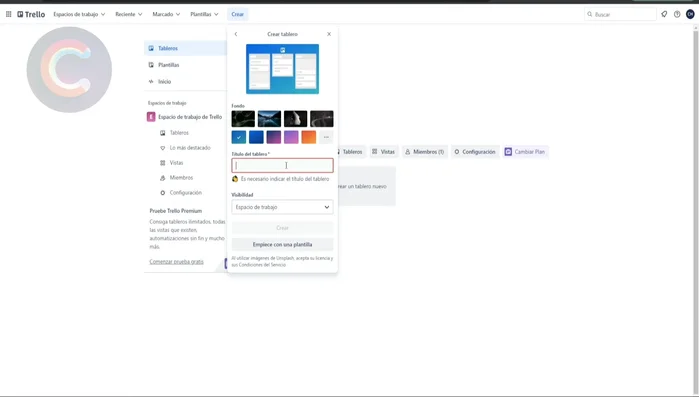Screen dimensions: 699x397
Task: Show more backgrounds with ellipsis button
Action: 326,137
